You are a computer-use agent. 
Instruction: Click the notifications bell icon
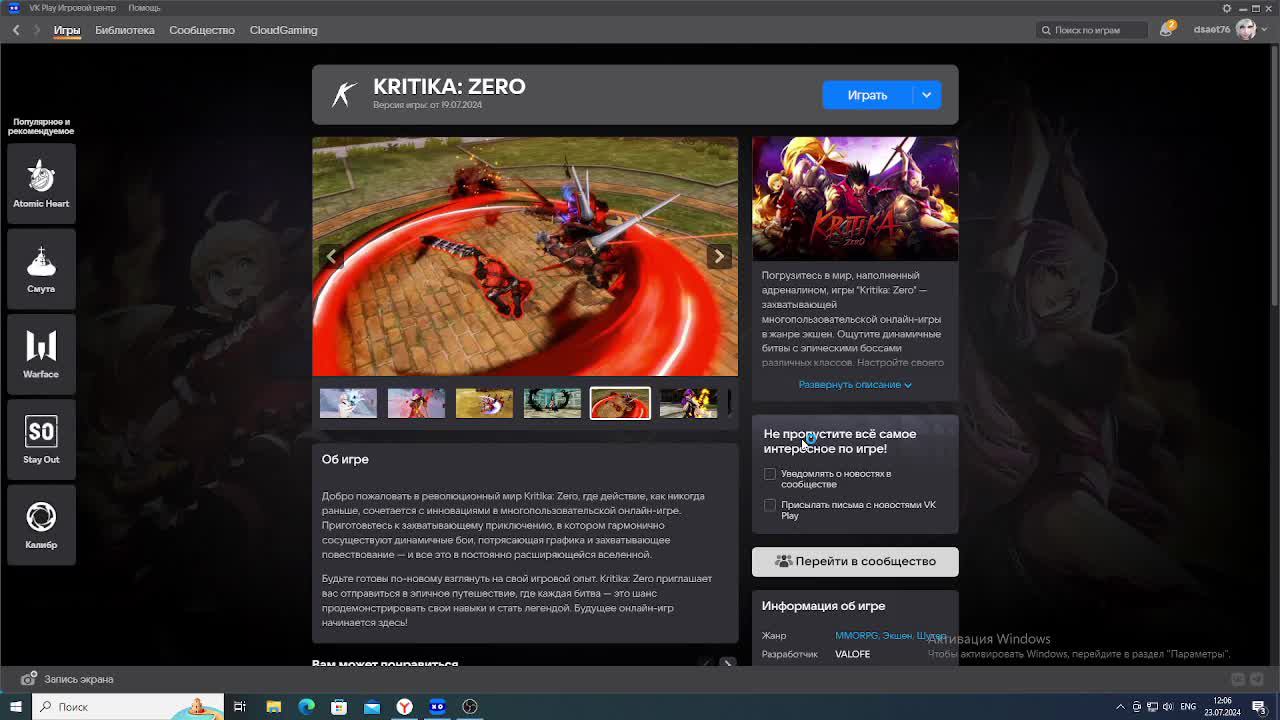1166,30
